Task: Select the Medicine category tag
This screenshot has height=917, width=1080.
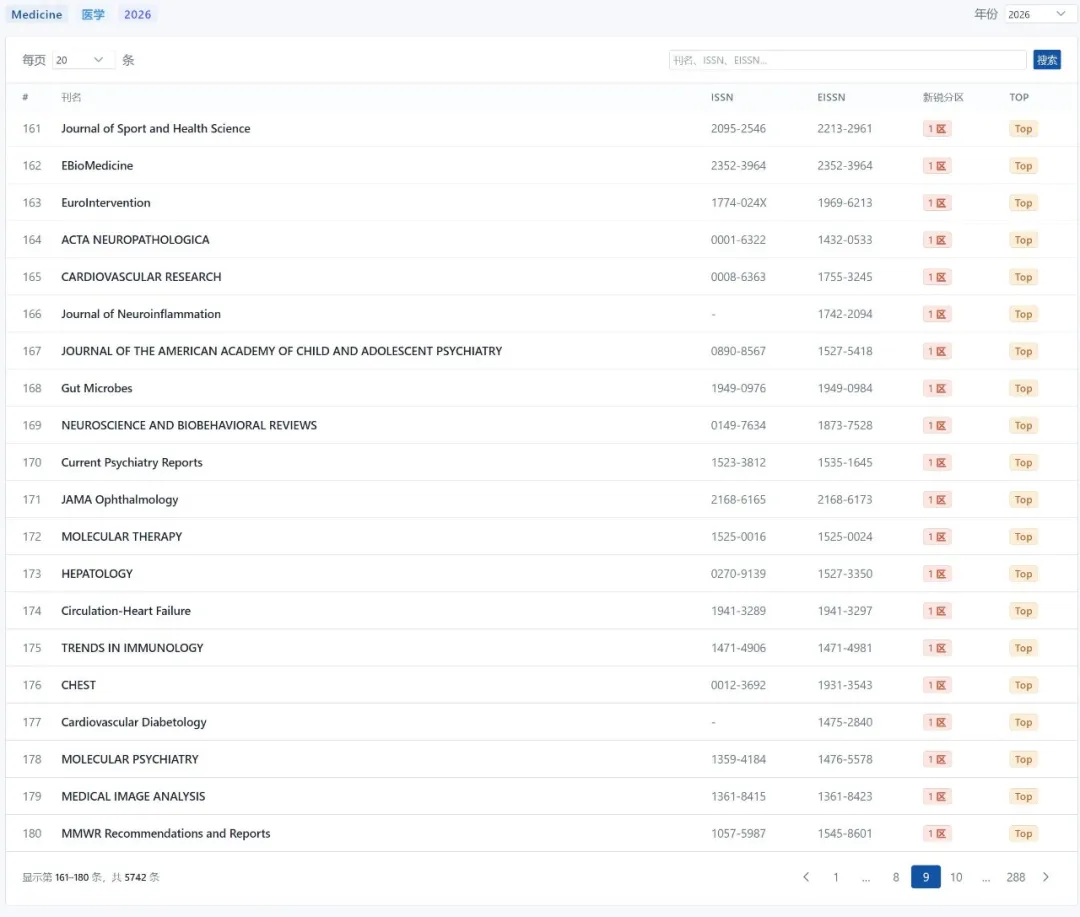Action: pyautogui.click(x=37, y=14)
